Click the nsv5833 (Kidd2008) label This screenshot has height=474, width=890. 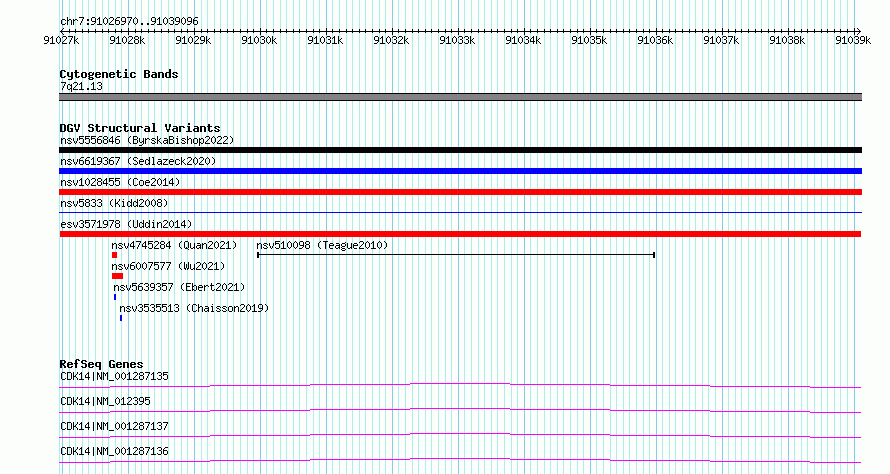[x=114, y=203]
